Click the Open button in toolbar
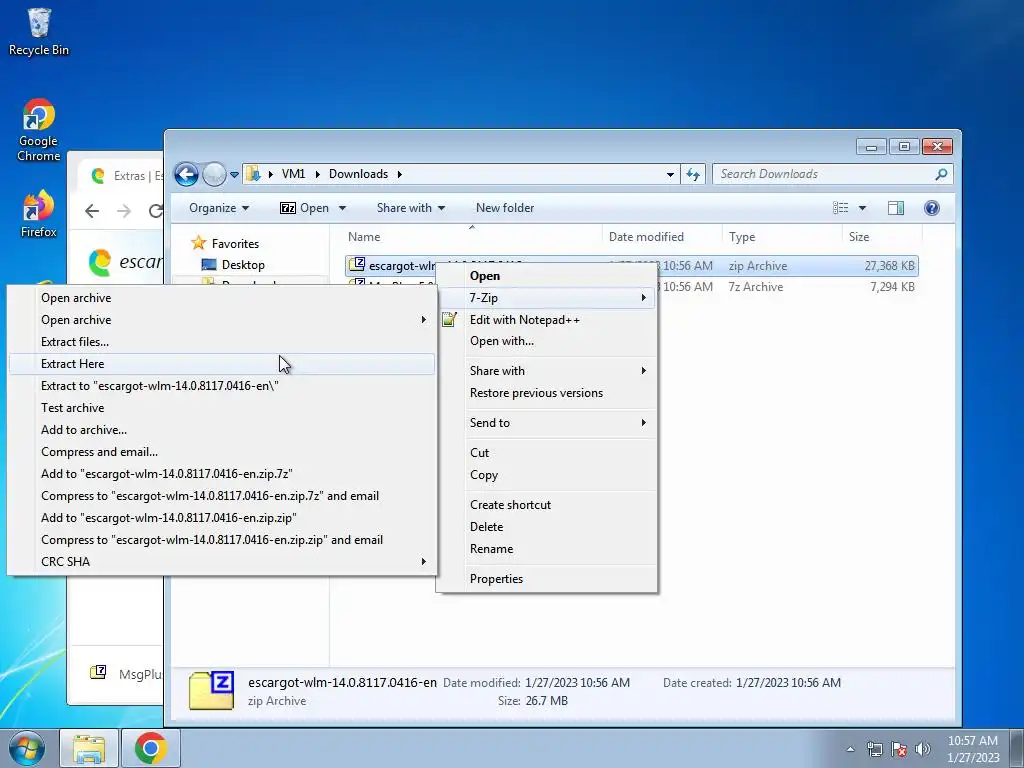Screen dimensions: 1024x768 pos(304,208)
